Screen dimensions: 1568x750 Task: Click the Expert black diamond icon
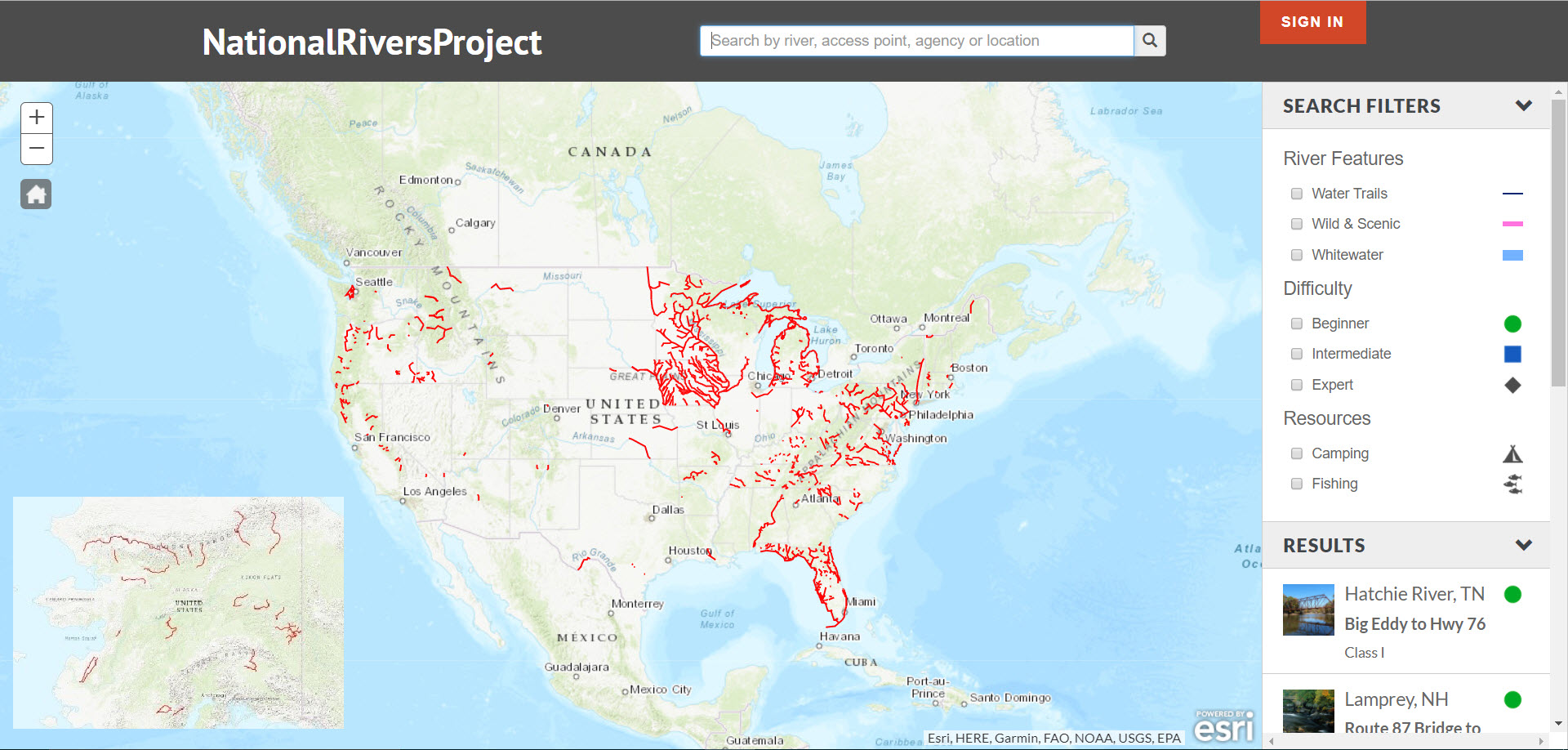coord(1512,385)
